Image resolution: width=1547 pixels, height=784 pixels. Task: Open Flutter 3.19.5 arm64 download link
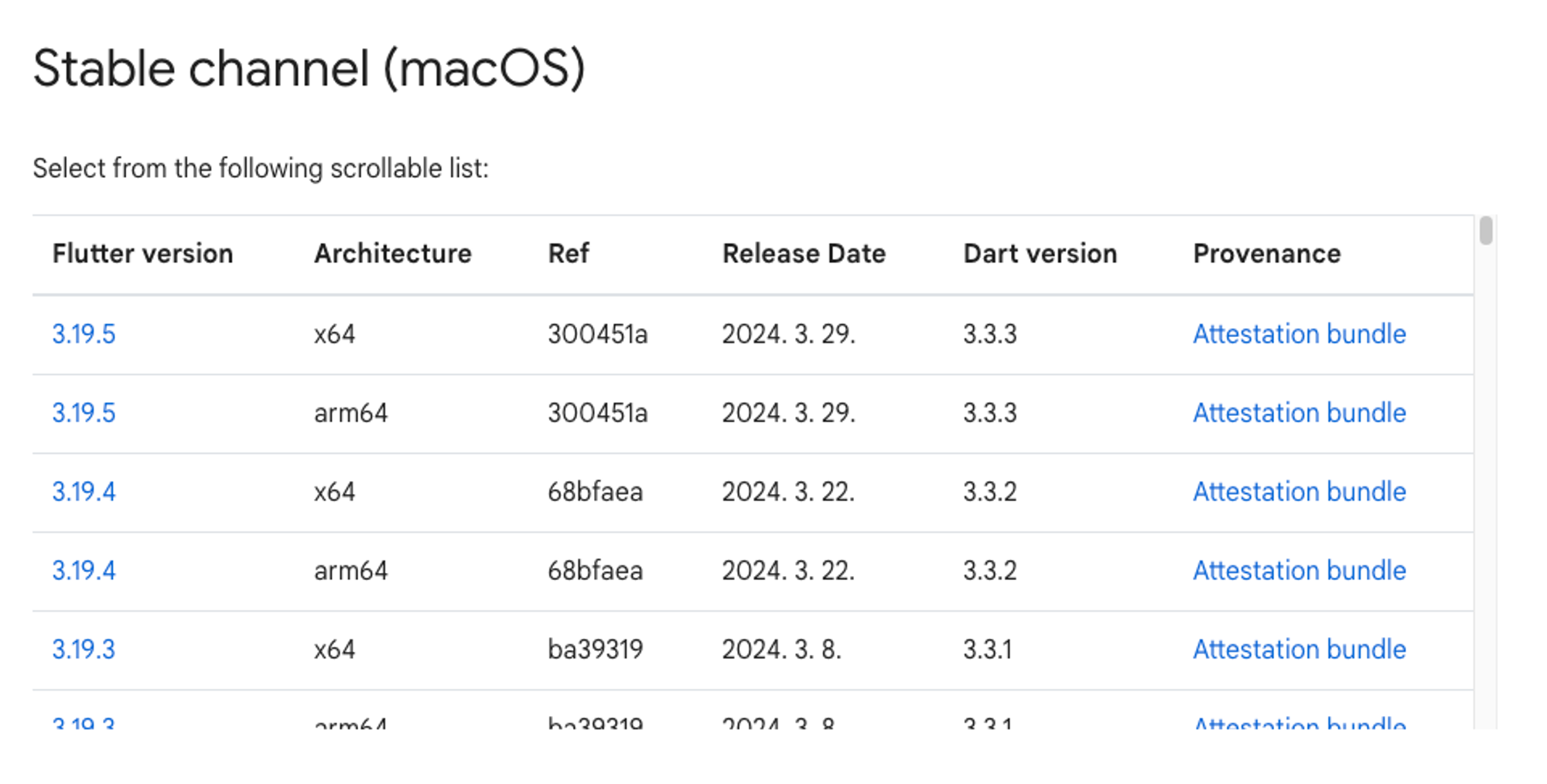pos(84,413)
